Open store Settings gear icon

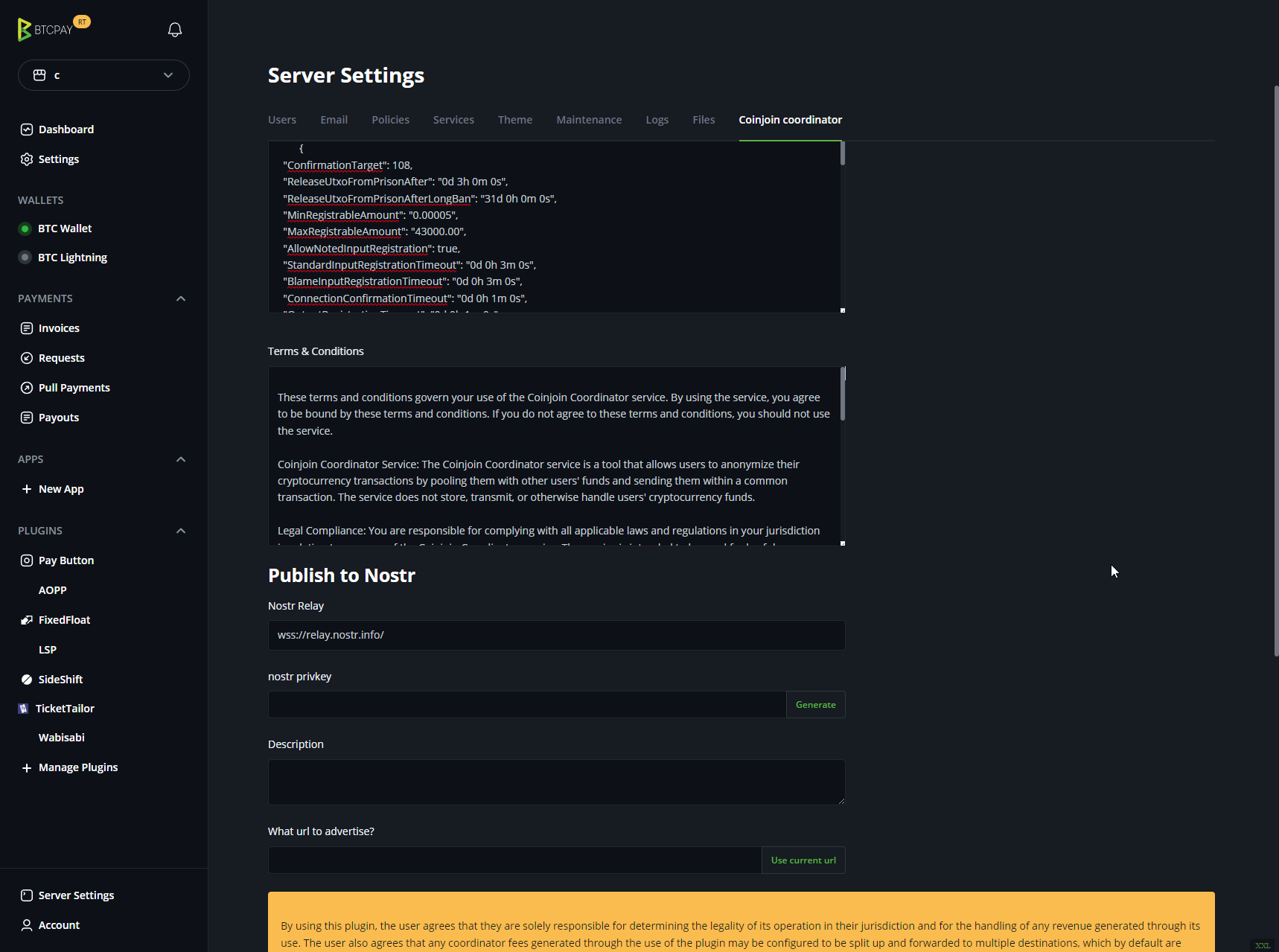tap(27, 159)
